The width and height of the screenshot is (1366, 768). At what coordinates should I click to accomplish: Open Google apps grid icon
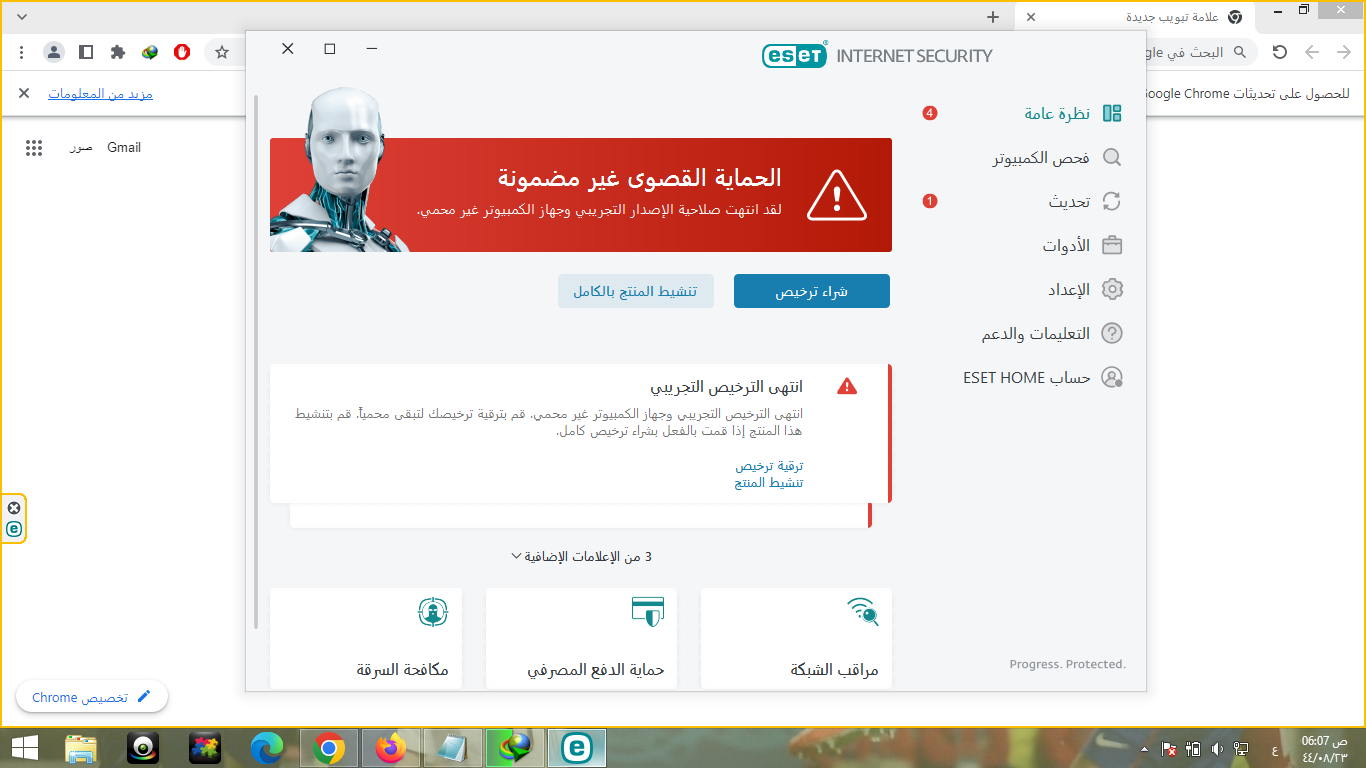click(x=34, y=148)
